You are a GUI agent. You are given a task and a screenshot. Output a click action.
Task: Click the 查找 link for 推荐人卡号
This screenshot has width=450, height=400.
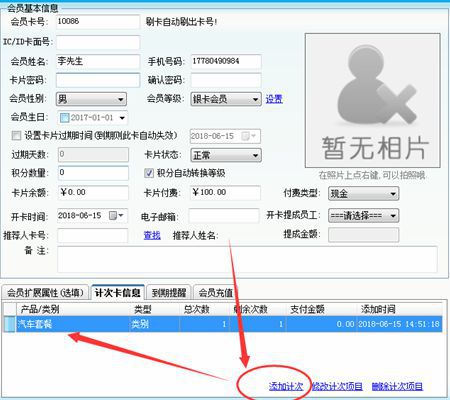tap(152, 235)
